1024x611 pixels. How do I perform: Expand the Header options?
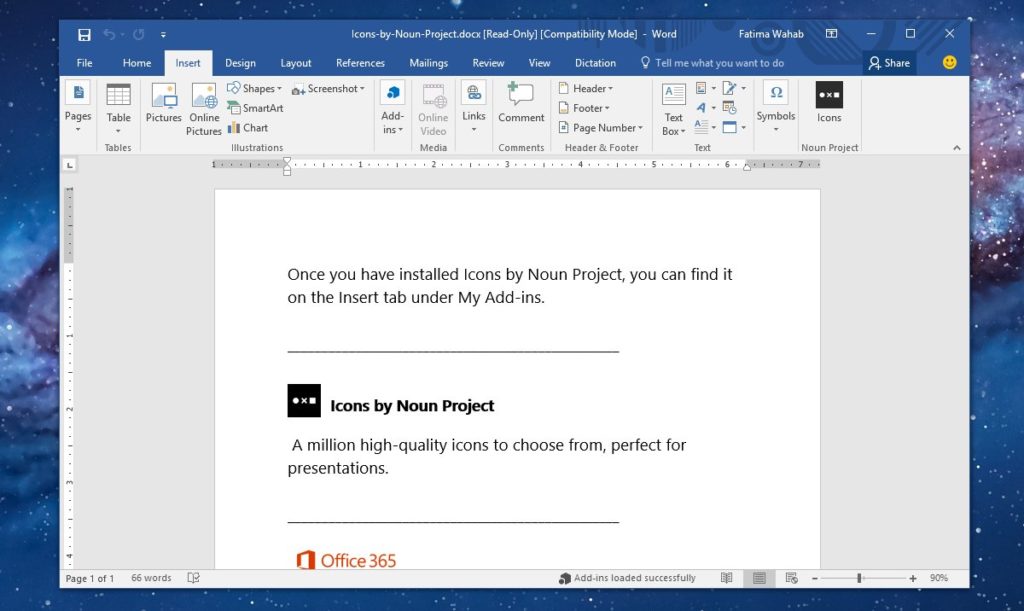point(588,88)
